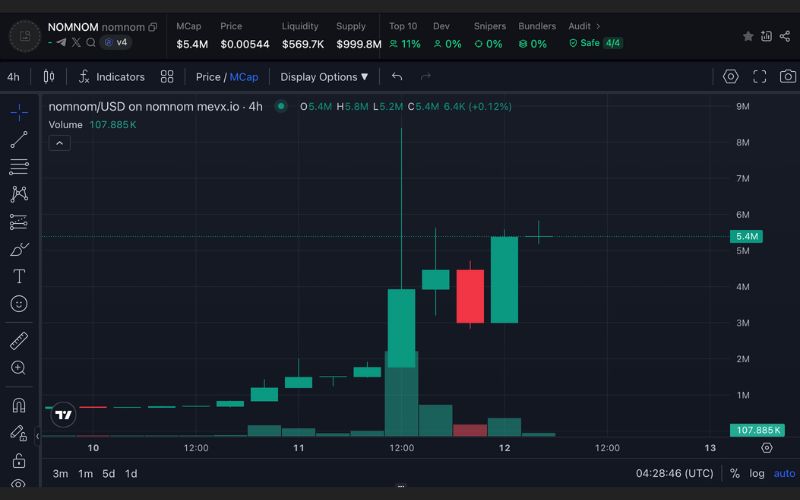The image size is (800, 500).
Task: Open the chart stats icon near star
Action: point(766,36)
